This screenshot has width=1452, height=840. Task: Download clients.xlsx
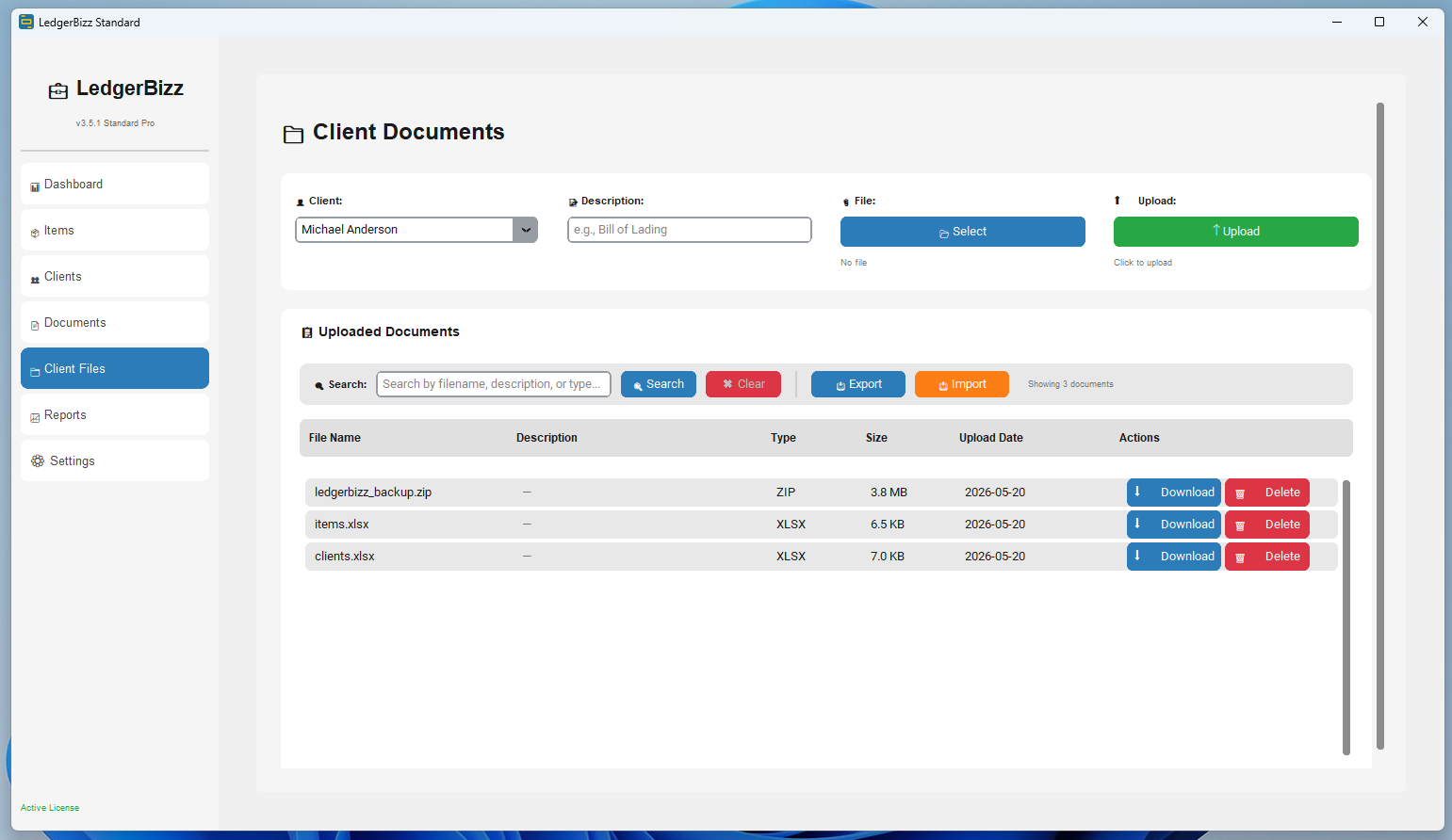coord(1174,557)
